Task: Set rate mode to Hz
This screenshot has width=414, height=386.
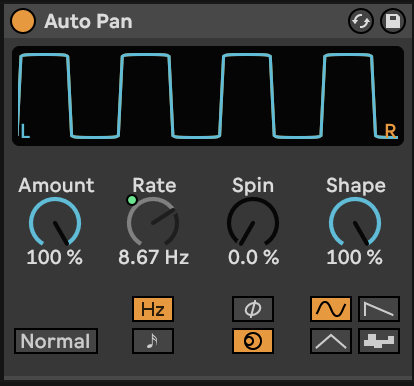Action: point(153,309)
